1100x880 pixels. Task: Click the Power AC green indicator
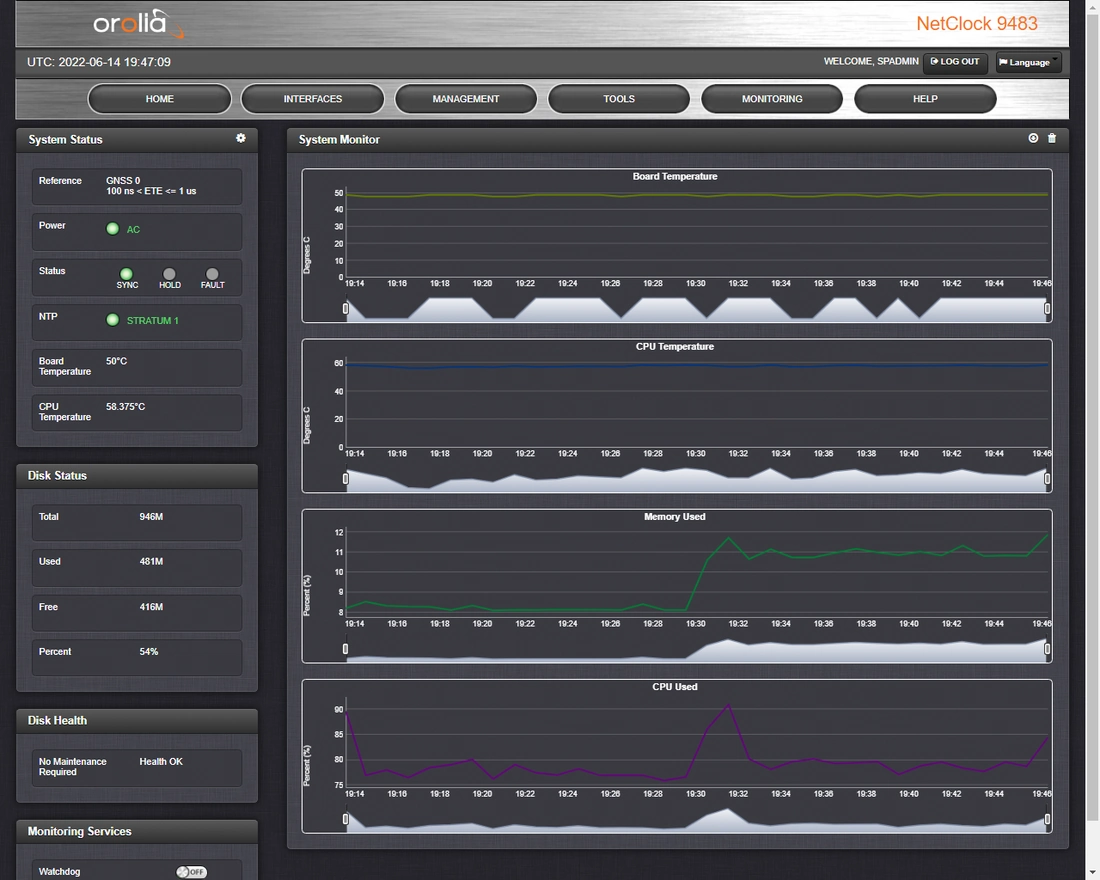pos(112,229)
